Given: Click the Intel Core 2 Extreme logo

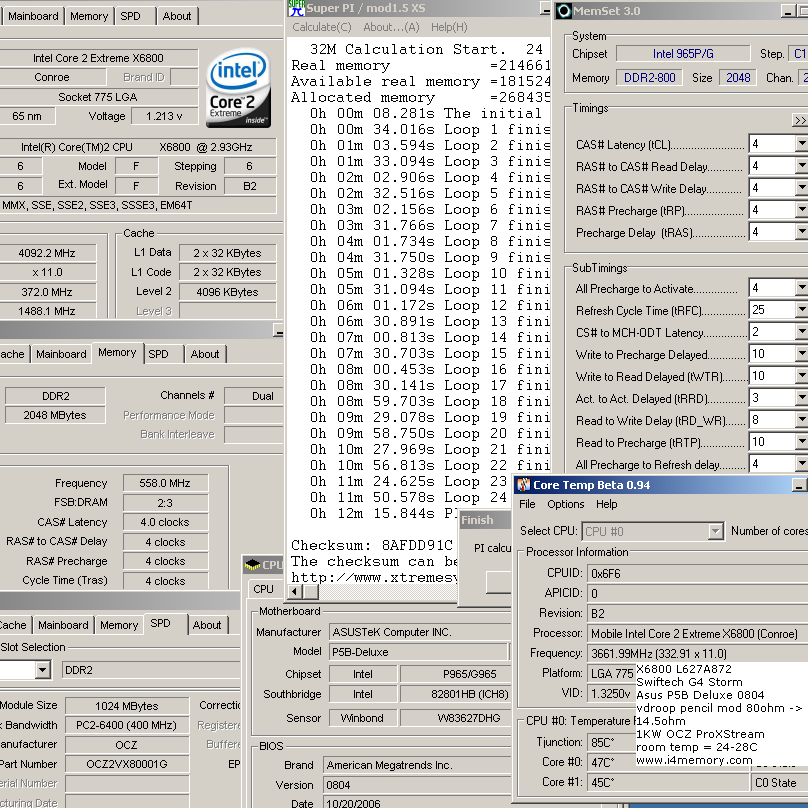Looking at the screenshot, I should [239, 88].
